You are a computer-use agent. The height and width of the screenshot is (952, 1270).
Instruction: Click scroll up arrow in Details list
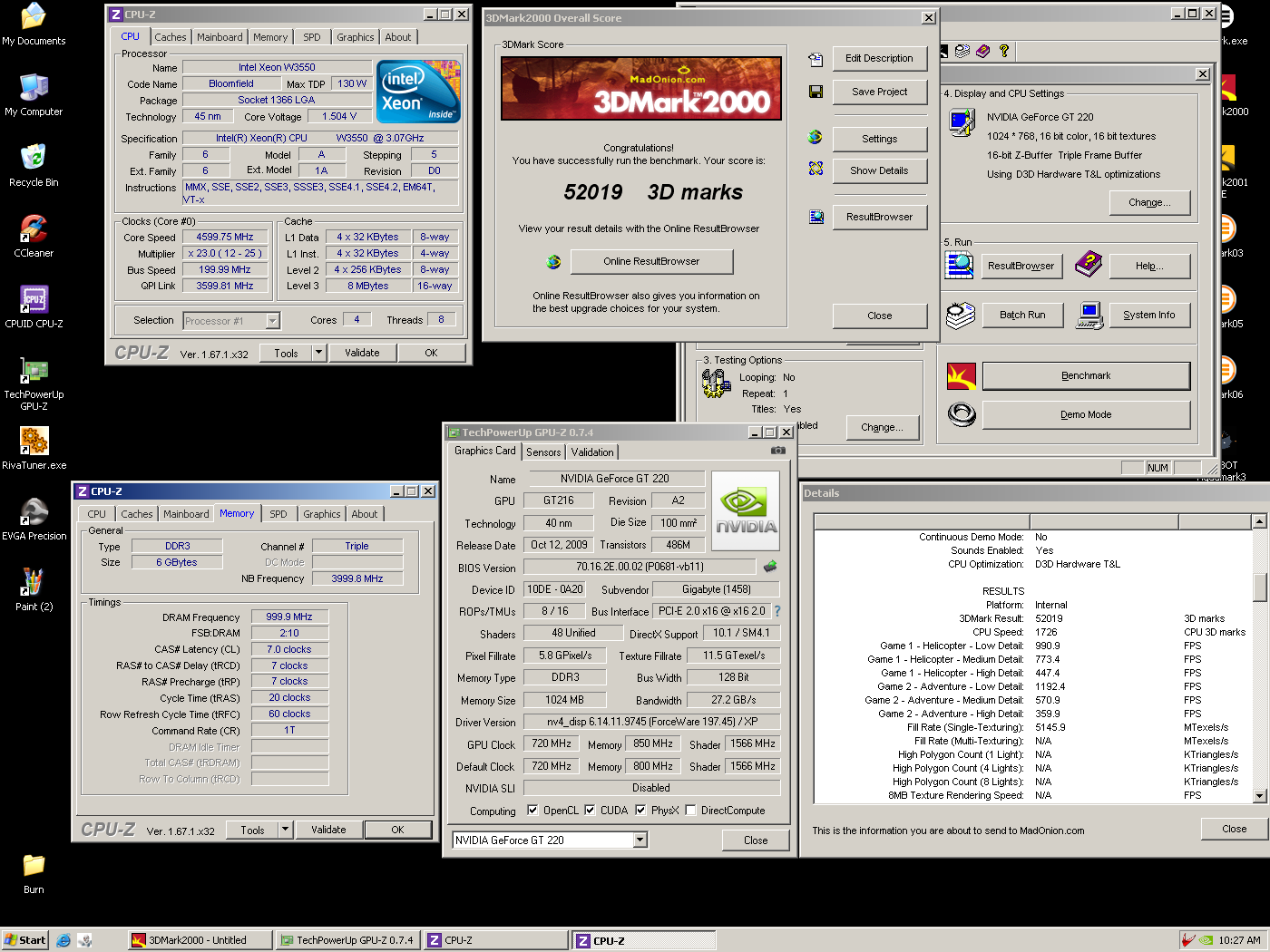pos(1259,521)
